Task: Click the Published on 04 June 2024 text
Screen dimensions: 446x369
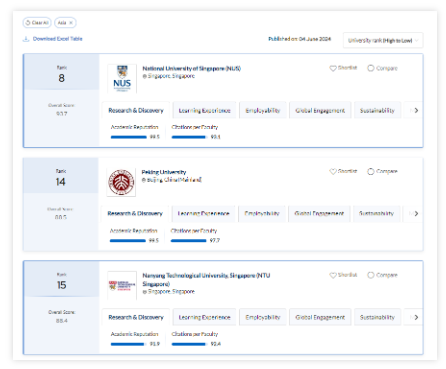Action: coord(300,39)
